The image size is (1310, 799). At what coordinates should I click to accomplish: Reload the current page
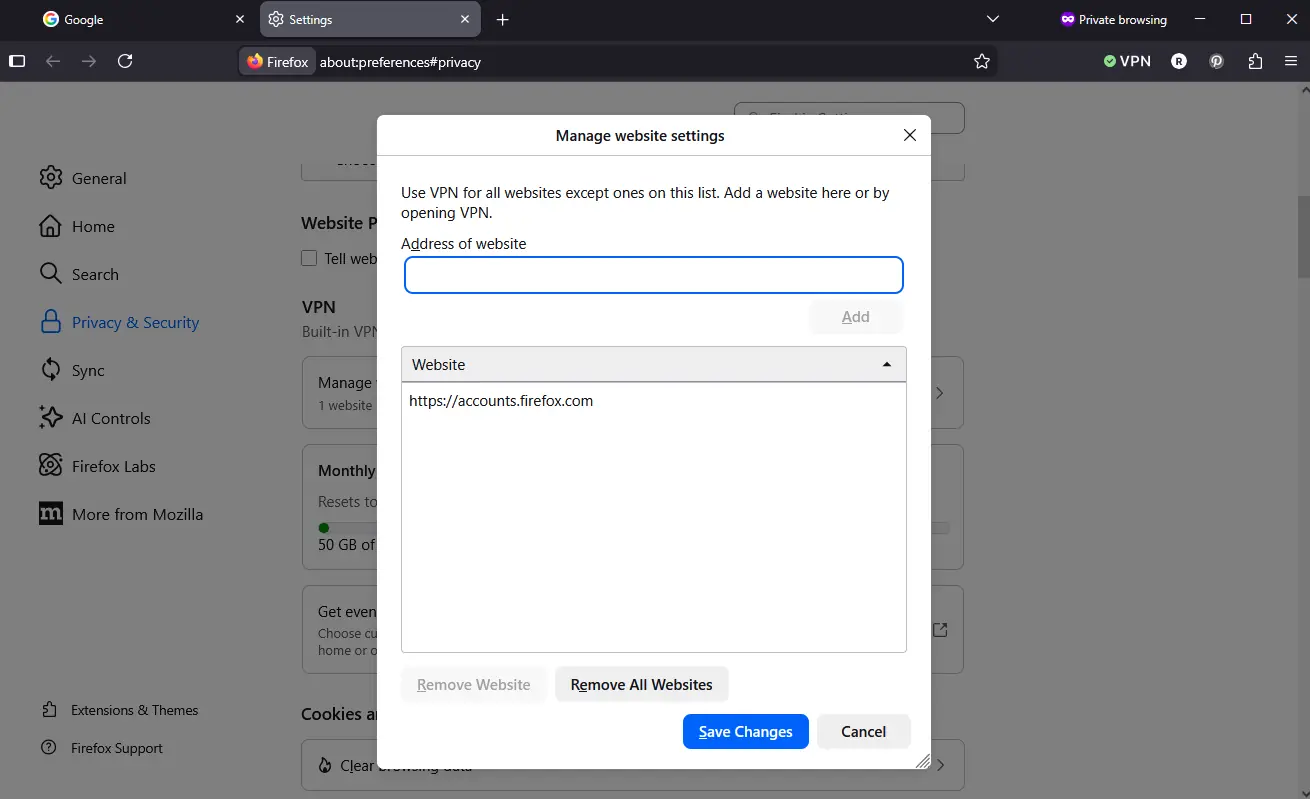pyautogui.click(x=125, y=61)
